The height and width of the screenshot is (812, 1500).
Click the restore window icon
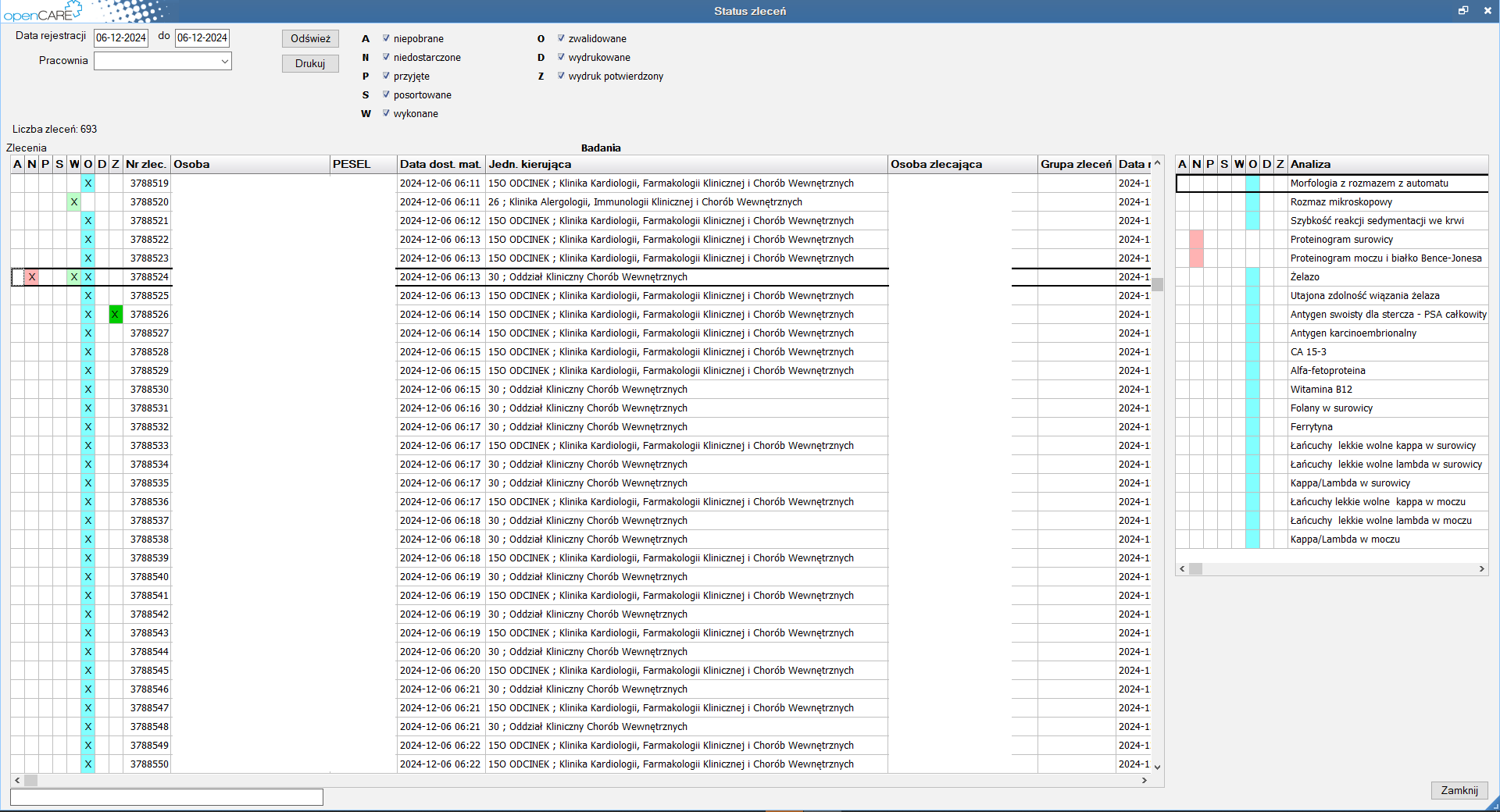(x=1463, y=11)
